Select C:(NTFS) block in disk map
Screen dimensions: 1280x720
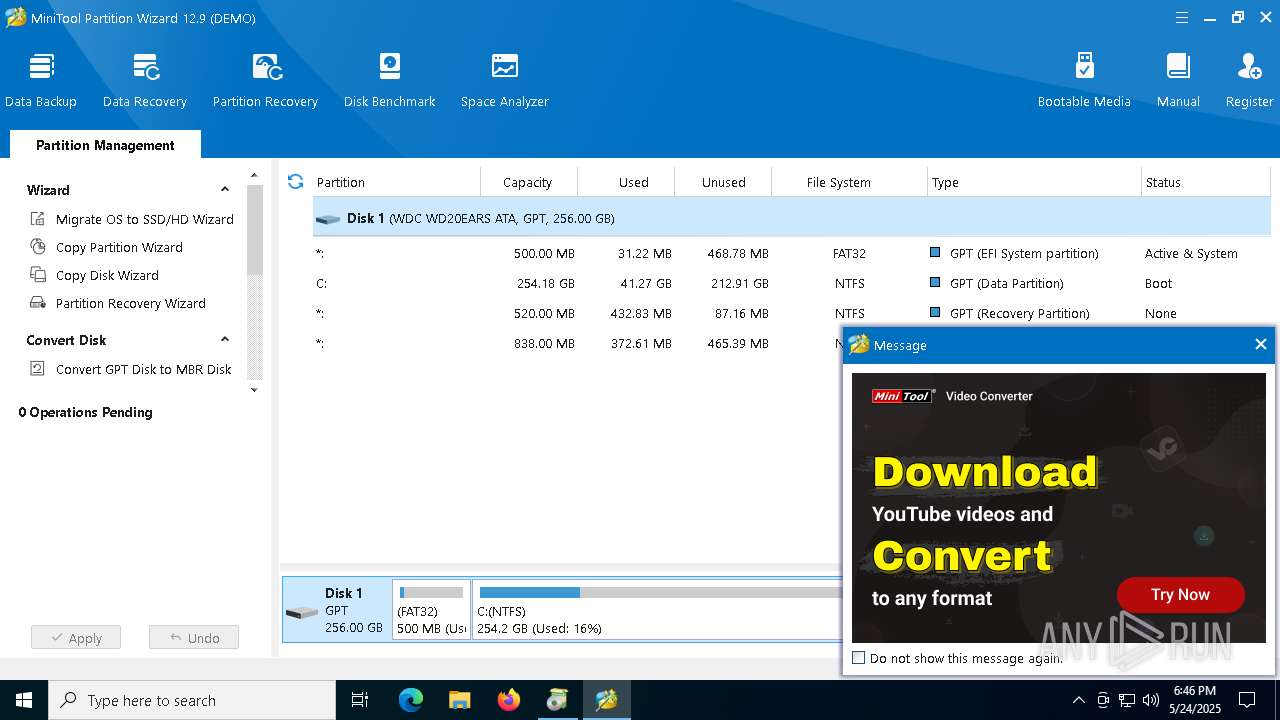pyautogui.click(x=658, y=609)
